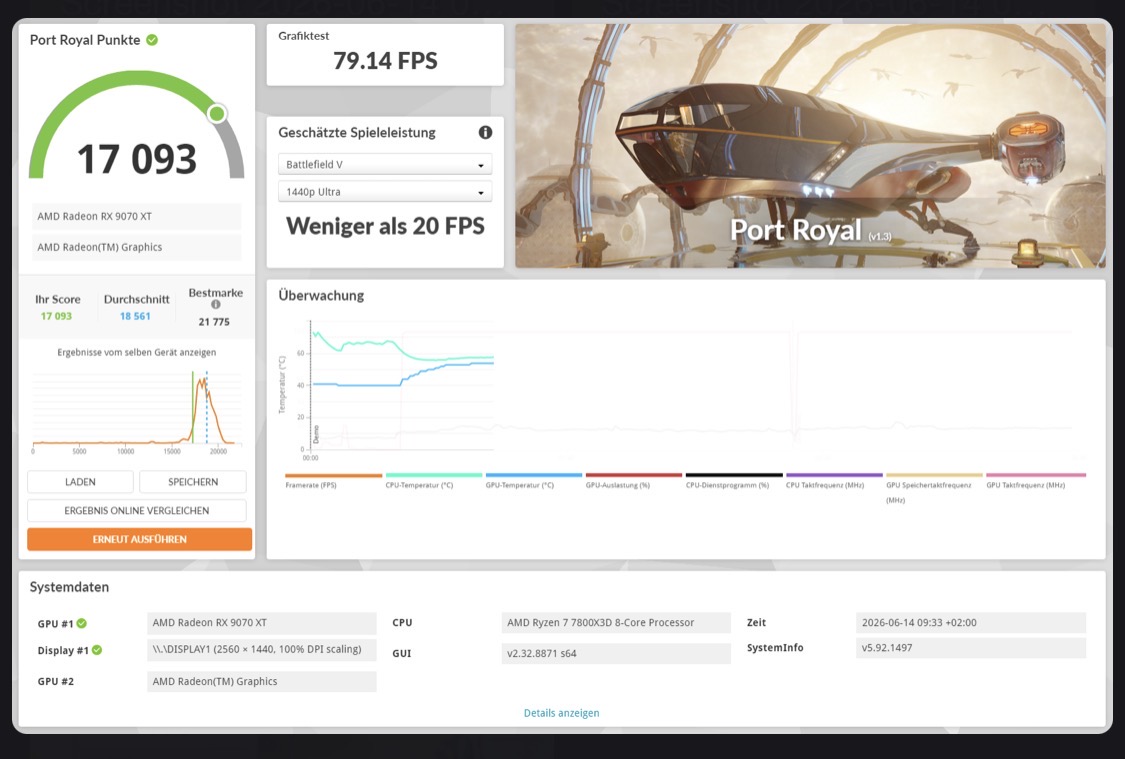The width and height of the screenshot is (1125, 759).
Task: Click the Weniger als 20 FPS estimate
Action: [385, 226]
